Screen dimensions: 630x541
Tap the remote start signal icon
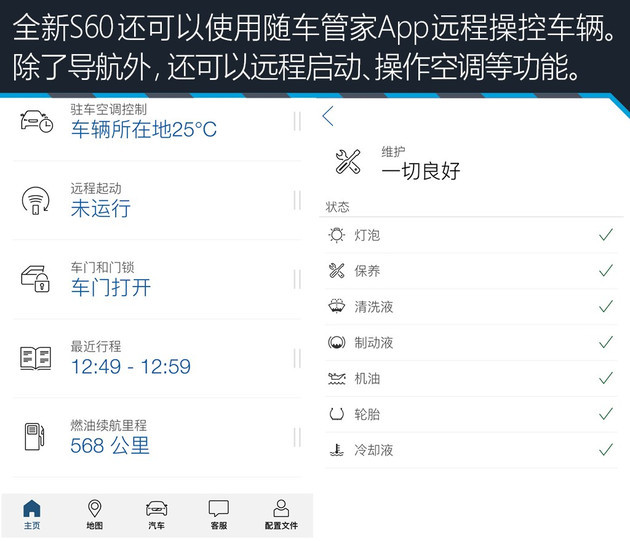point(36,200)
